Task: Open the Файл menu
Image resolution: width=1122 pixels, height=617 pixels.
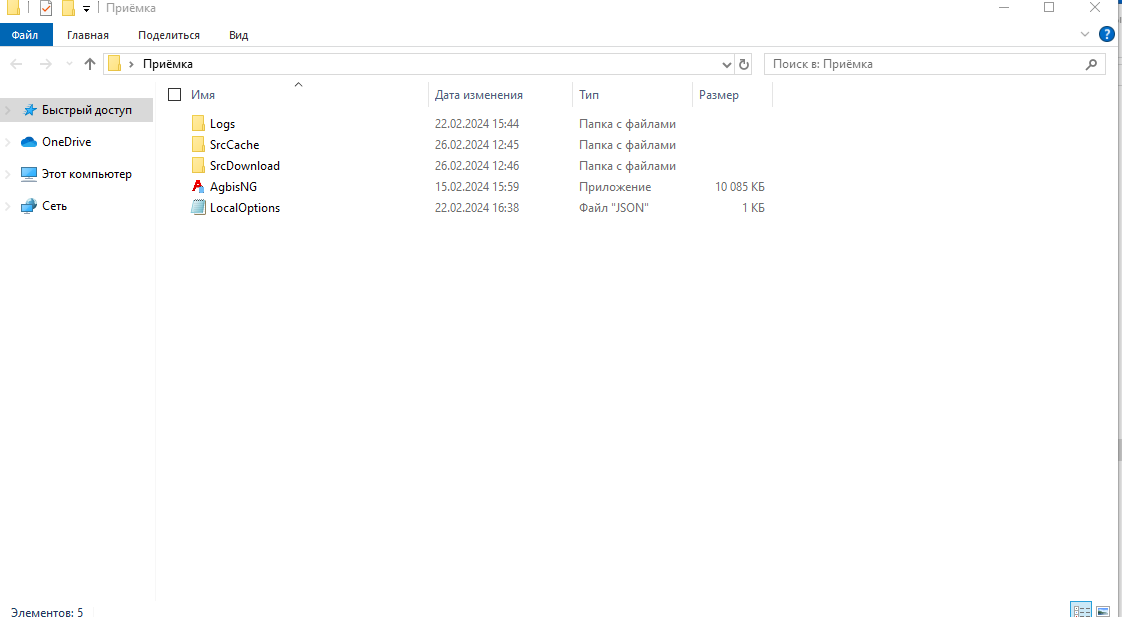Action: pos(25,35)
